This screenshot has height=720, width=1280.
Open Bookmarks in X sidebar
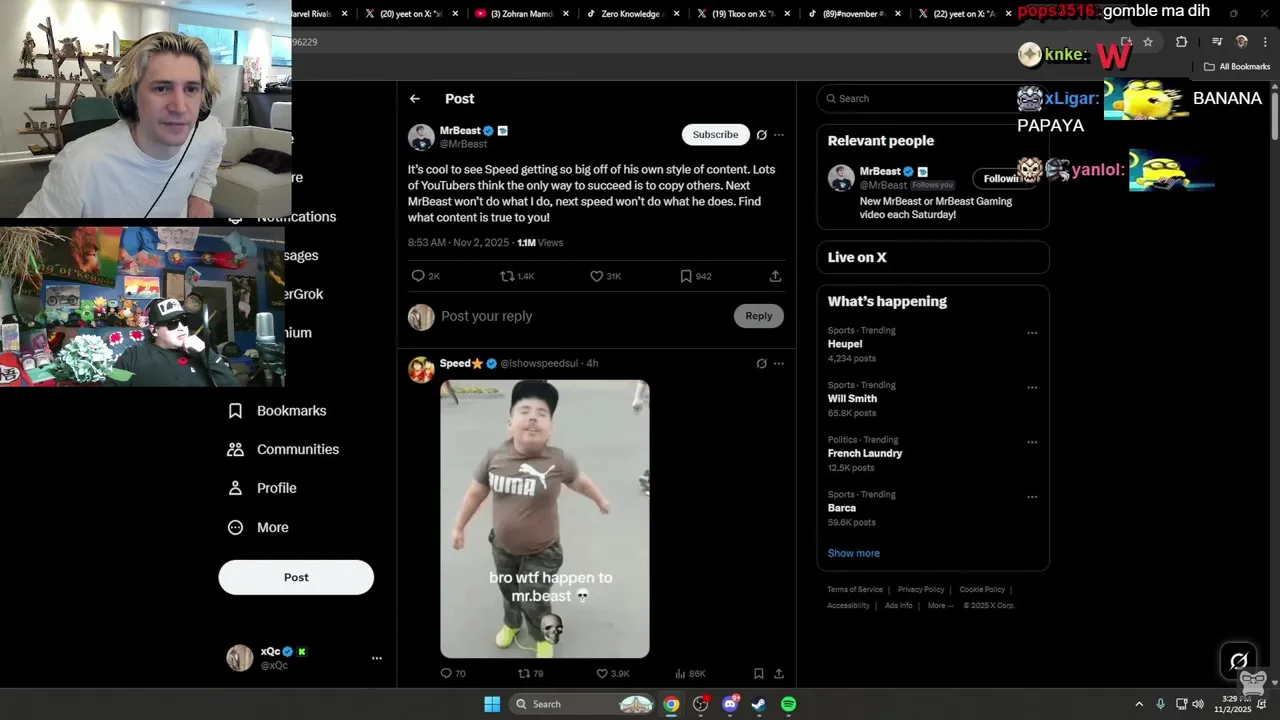pyautogui.click(x=277, y=411)
